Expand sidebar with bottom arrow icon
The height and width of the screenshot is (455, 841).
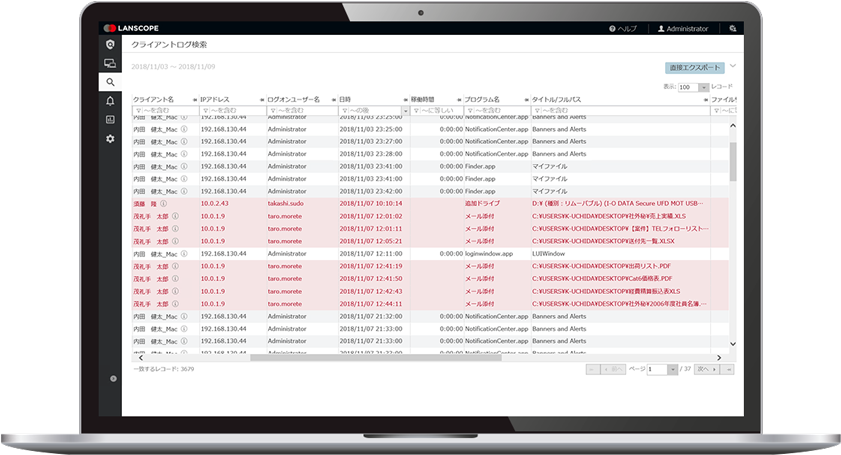coord(113,379)
